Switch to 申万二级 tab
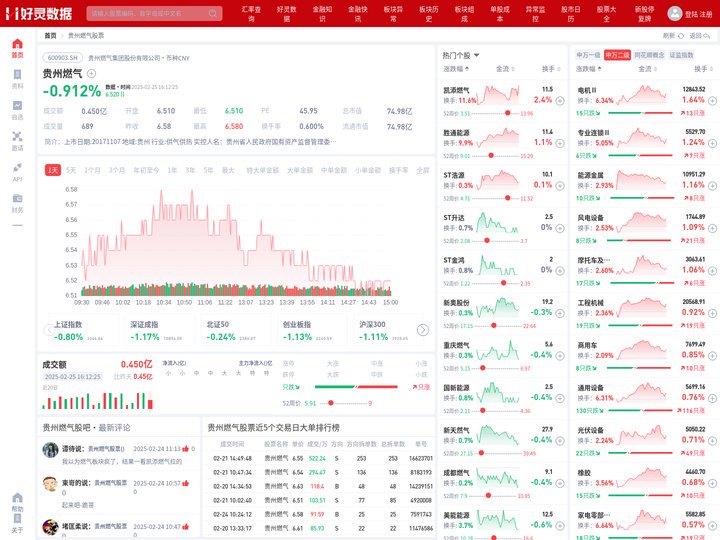This screenshot has height=540, width=720. [617, 55]
